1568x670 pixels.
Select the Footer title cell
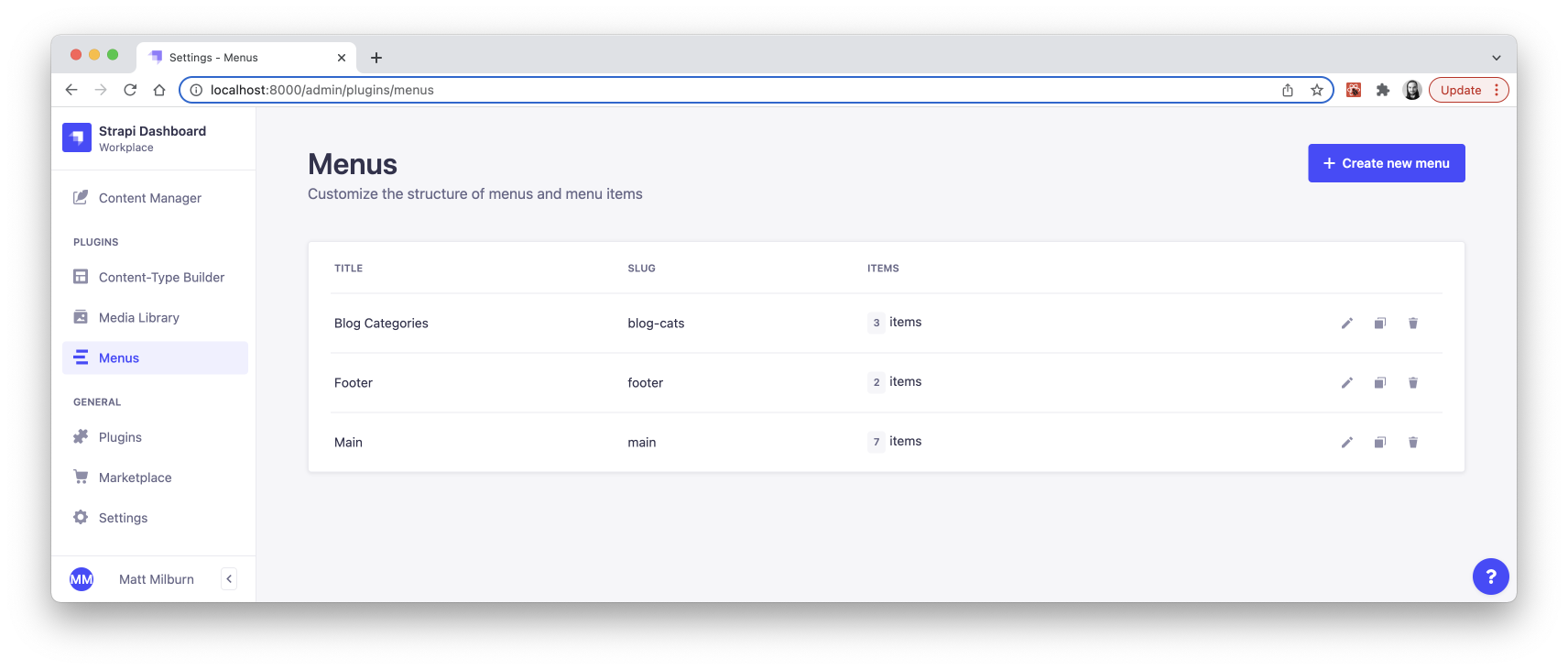pyautogui.click(x=354, y=383)
